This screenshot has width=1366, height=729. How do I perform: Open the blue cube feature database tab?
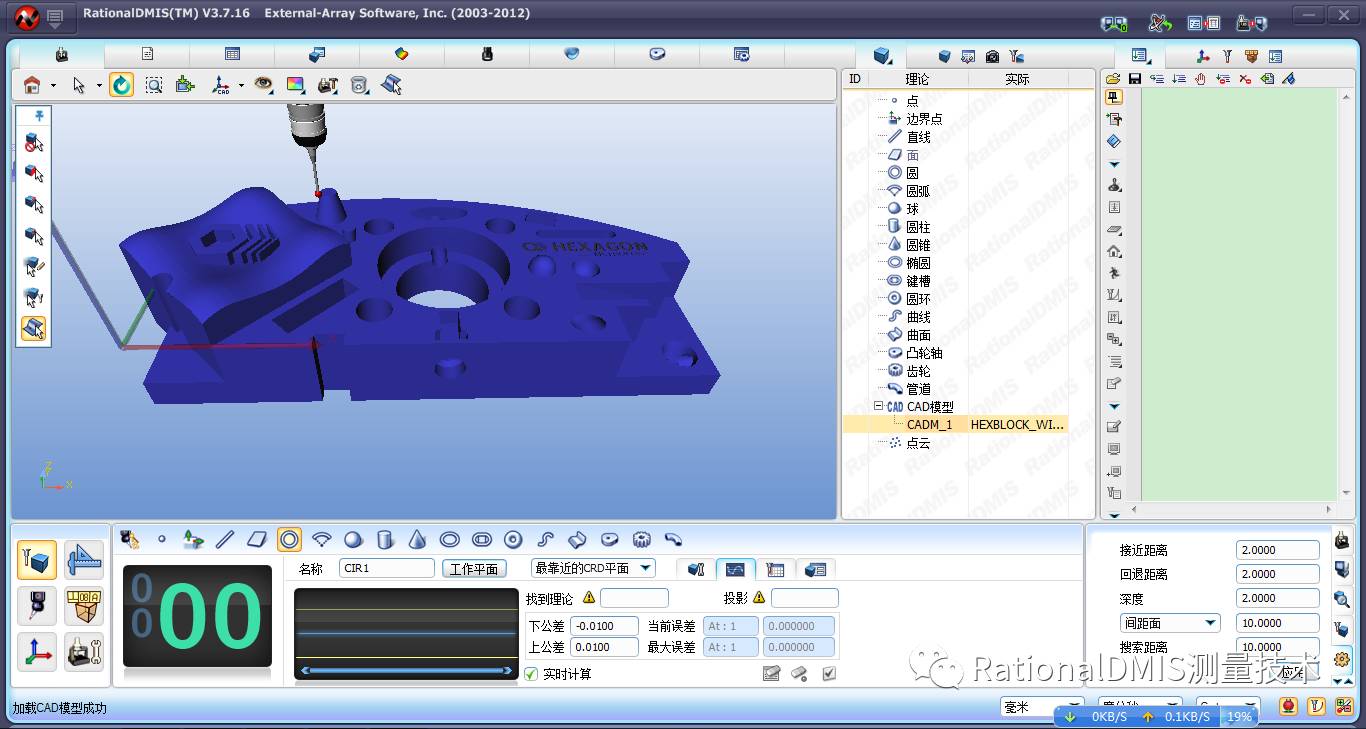click(881, 55)
